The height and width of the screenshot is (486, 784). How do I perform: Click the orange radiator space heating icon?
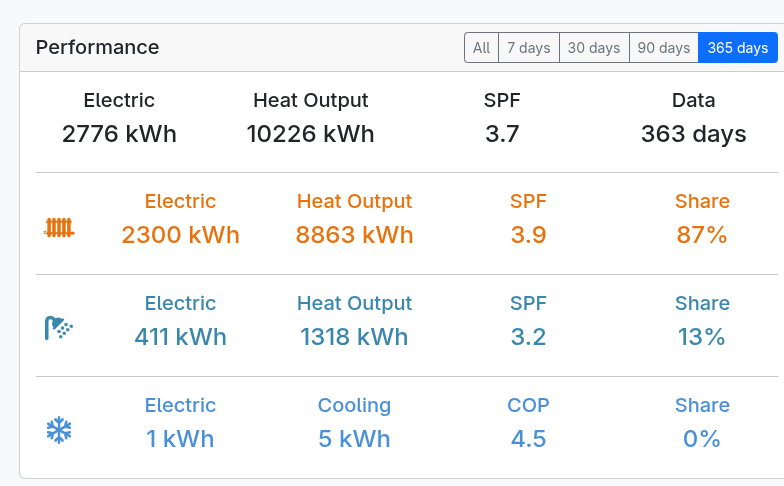[x=59, y=228]
